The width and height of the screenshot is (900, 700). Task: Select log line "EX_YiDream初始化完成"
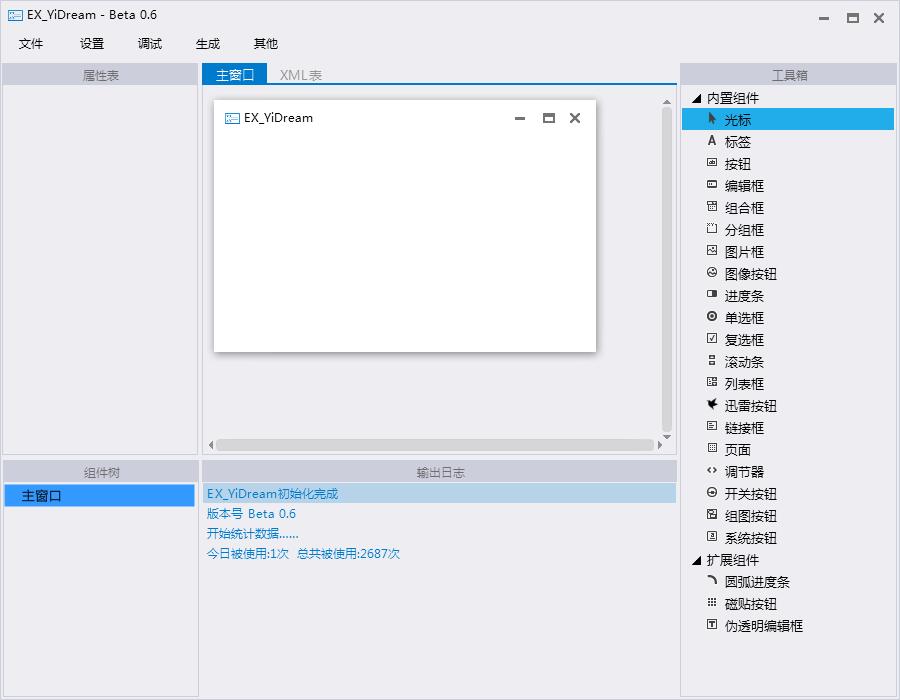coord(439,493)
